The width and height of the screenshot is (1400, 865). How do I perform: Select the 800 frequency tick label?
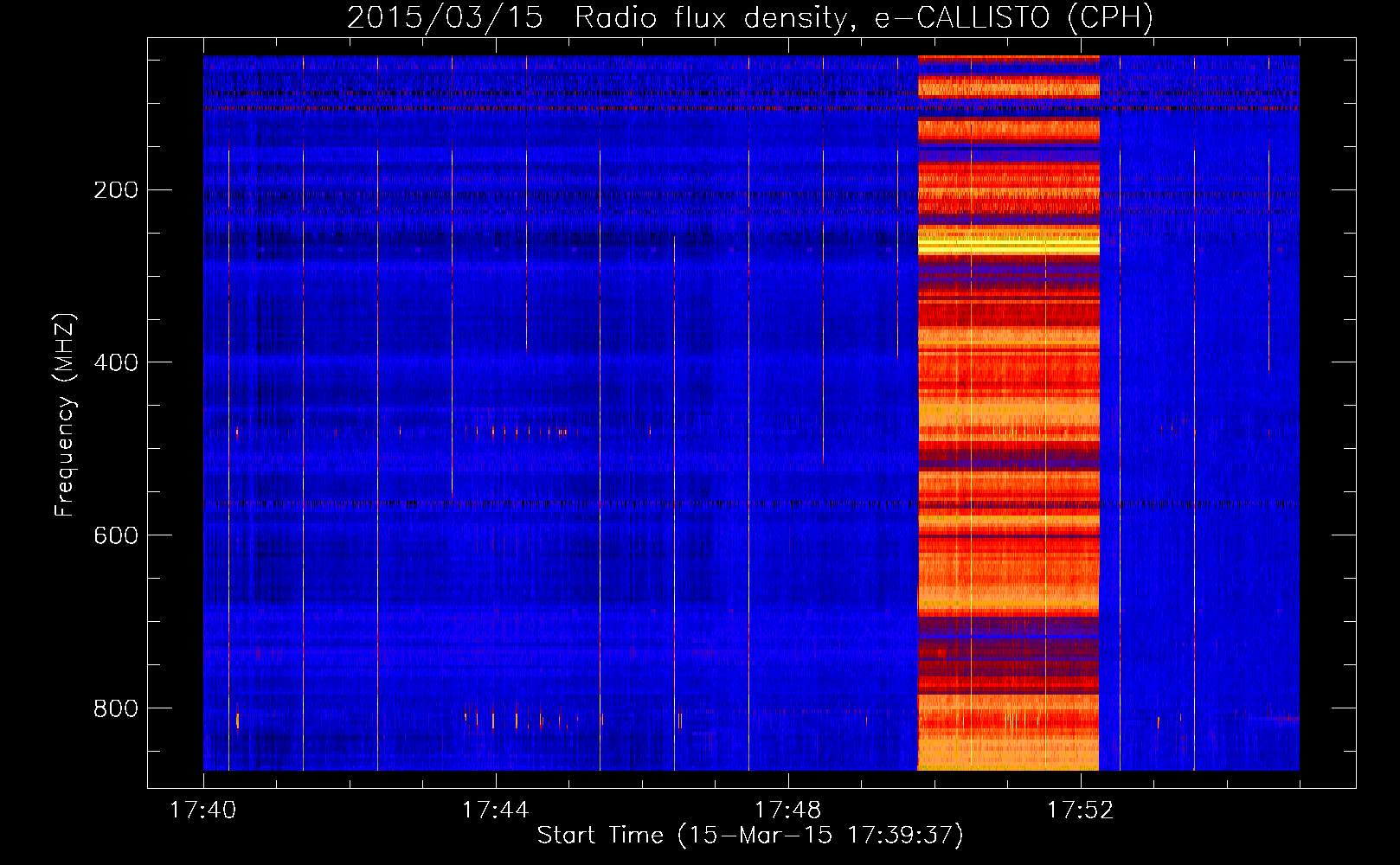pyautogui.click(x=116, y=708)
